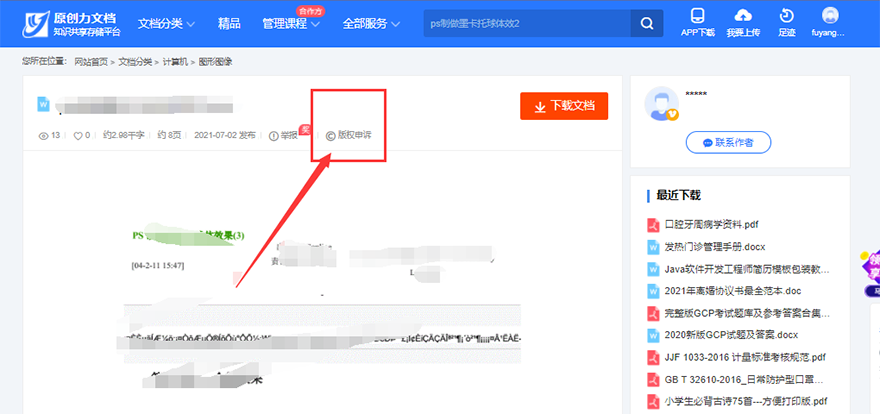Click Word icon beside 发热门诊管理手册

click(x=653, y=246)
